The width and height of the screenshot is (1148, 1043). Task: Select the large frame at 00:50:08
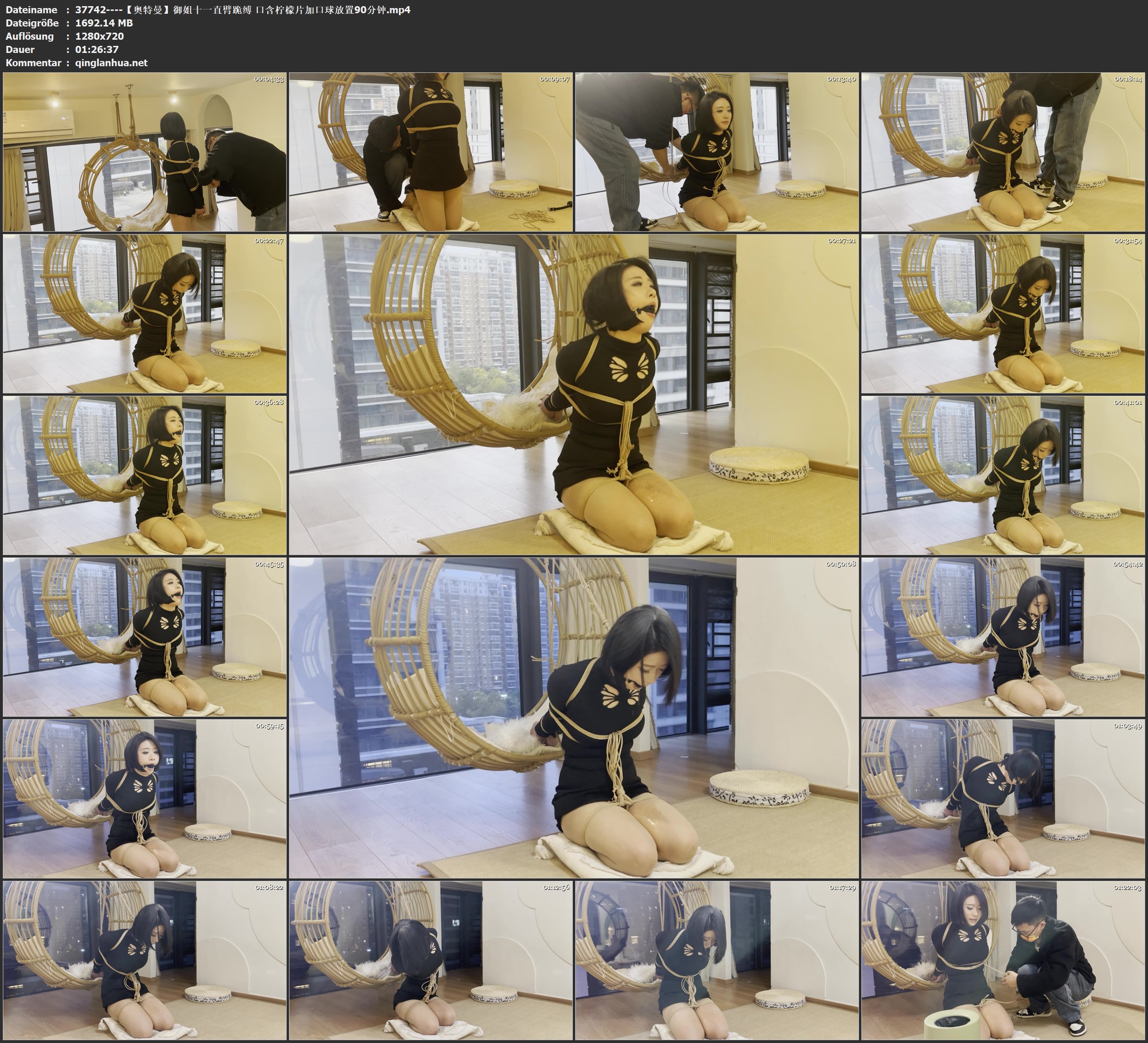pos(573,718)
